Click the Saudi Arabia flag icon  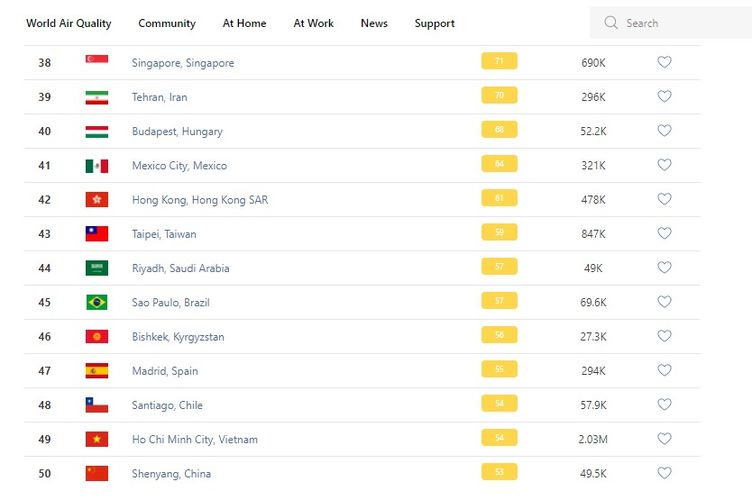click(x=97, y=268)
